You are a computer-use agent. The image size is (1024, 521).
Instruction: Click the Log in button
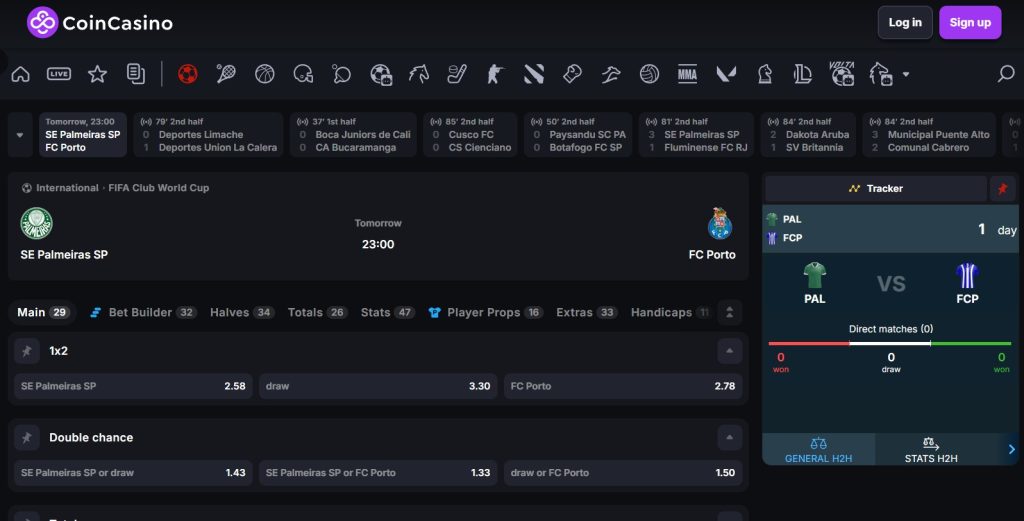click(905, 23)
